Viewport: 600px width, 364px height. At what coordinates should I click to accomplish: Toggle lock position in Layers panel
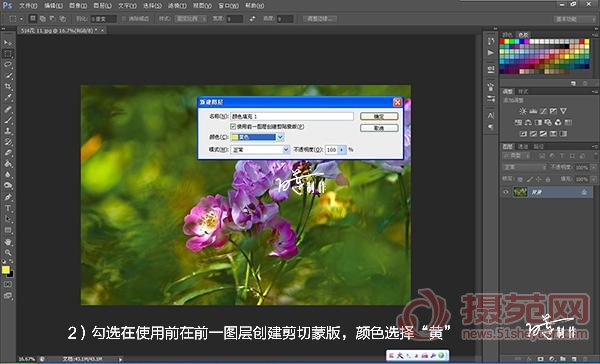pyautogui.click(x=539, y=179)
